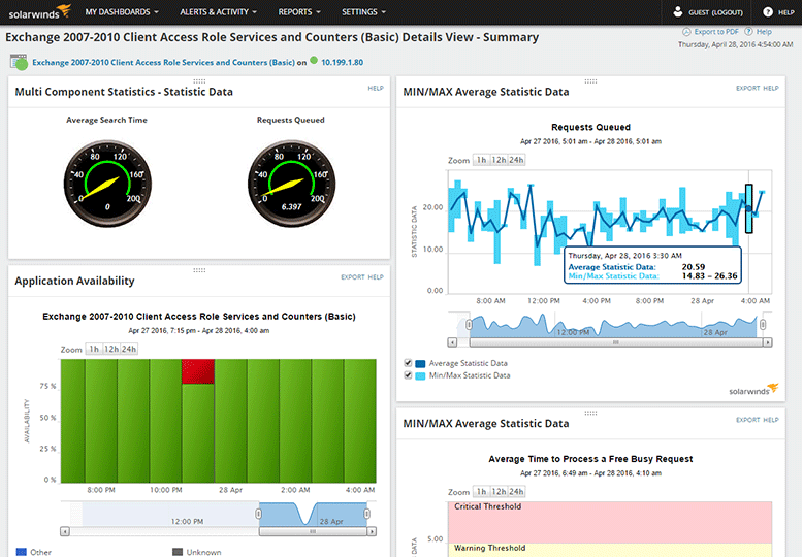Click the drag handle of Multi Component Statistics panel
Image resolution: width=802 pixels, height=557 pixels.
(x=199, y=81)
